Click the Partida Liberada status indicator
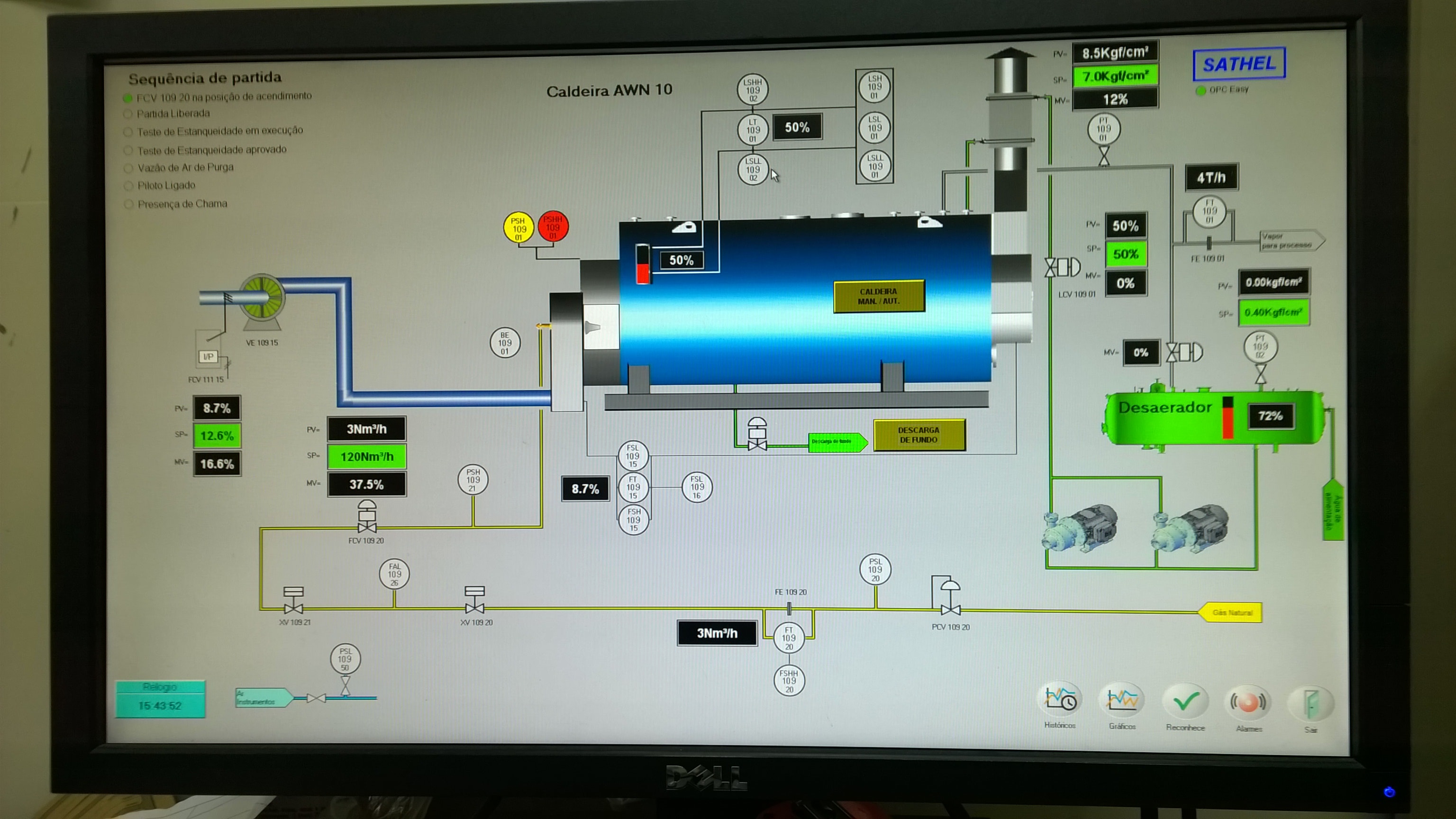Screen dimensions: 1456x819 [128, 114]
